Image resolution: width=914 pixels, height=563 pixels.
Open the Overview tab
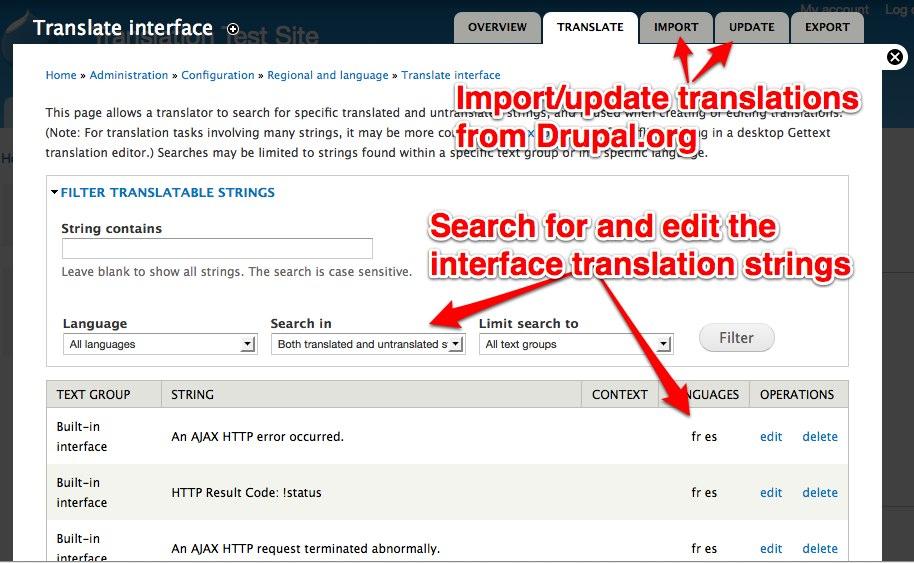pos(497,27)
